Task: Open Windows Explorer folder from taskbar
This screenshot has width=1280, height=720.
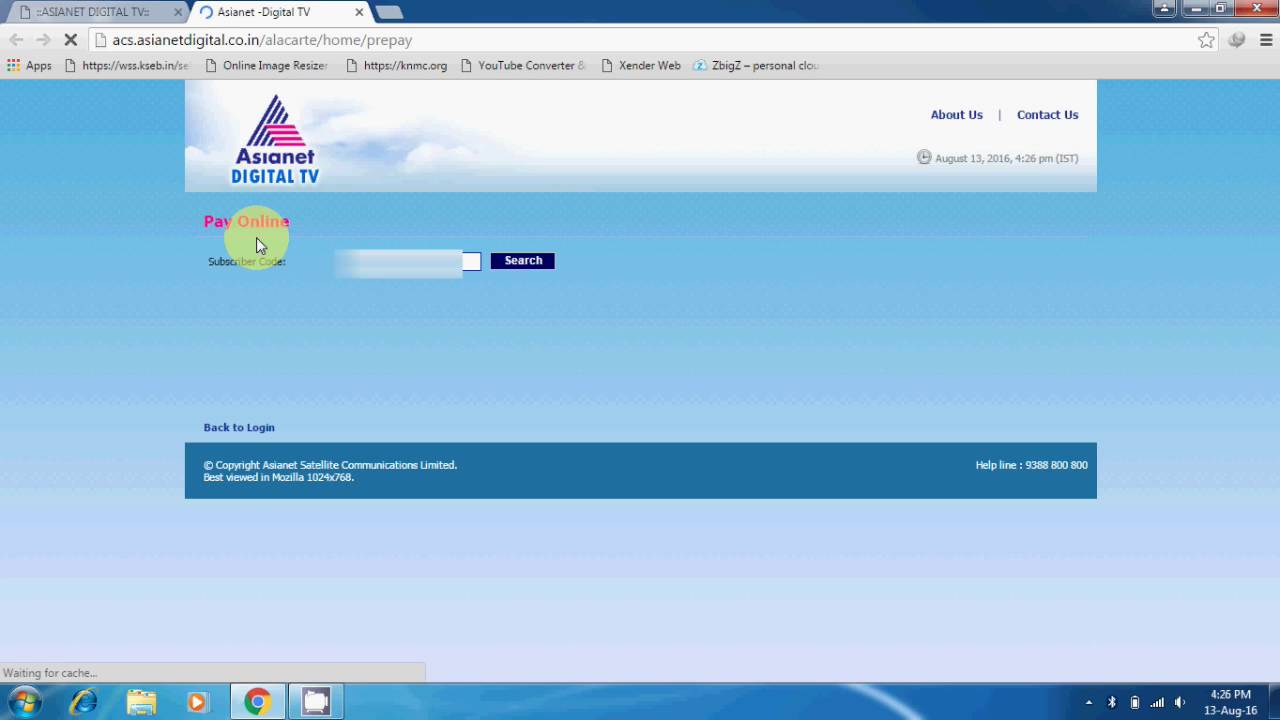Action: [x=141, y=702]
